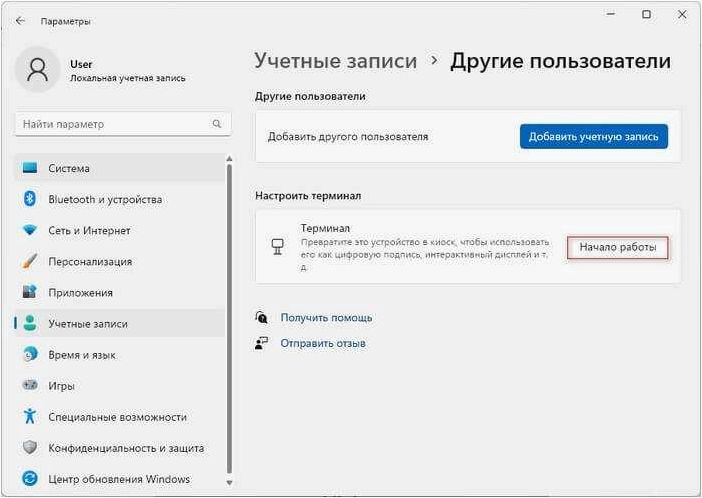The image size is (702, 498).
Task: Minimize the Параметры window
Action: coord(610,15)
